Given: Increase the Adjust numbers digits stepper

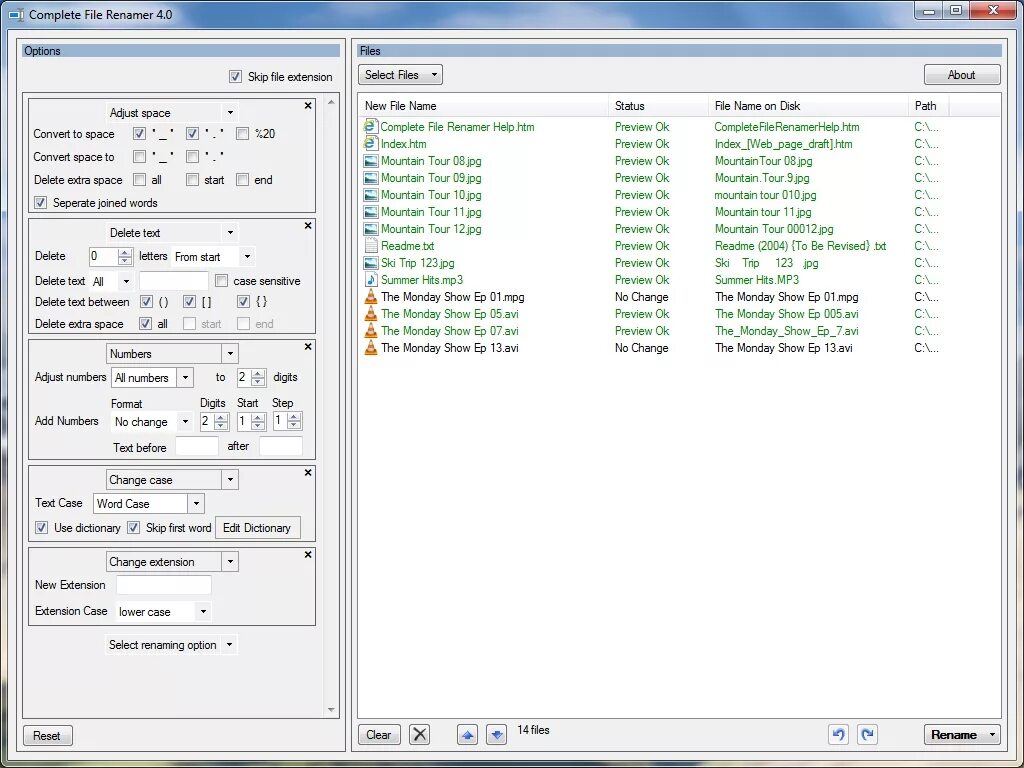Looking at the screenshot, I should (x=258, y=374).
